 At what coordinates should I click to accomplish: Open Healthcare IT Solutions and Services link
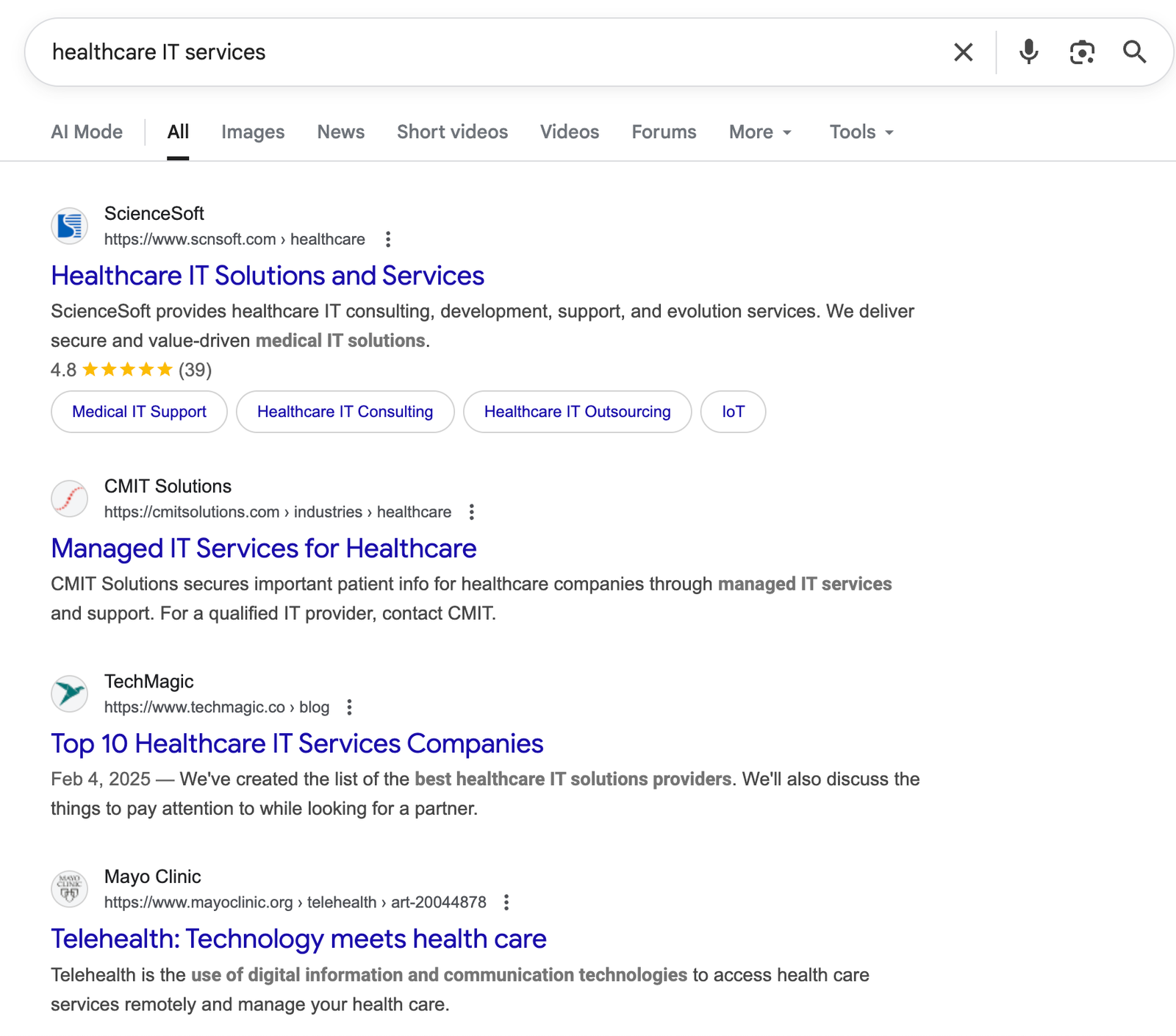tap(268, 276)
